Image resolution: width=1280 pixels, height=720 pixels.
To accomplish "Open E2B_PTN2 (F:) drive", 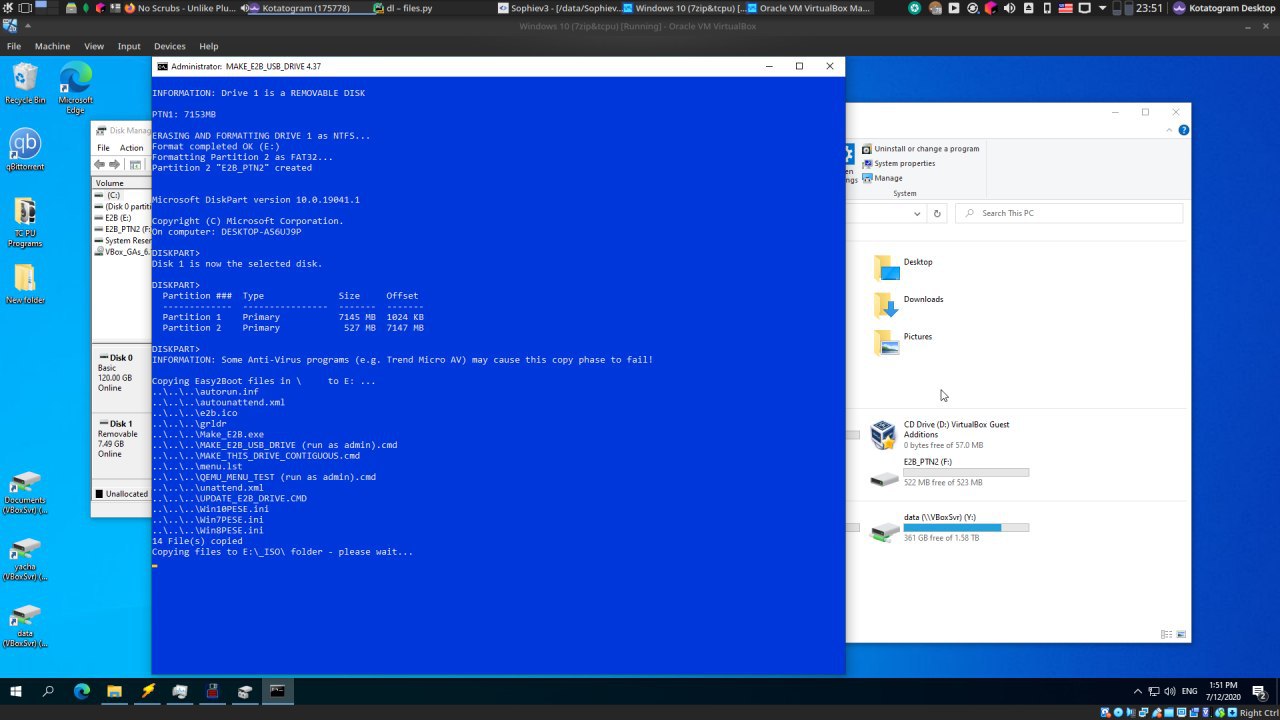I will pos(949,472).
